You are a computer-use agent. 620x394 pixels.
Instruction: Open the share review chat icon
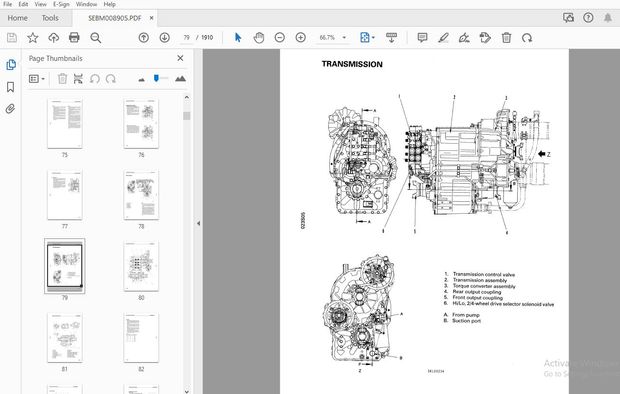pos(568,17)
